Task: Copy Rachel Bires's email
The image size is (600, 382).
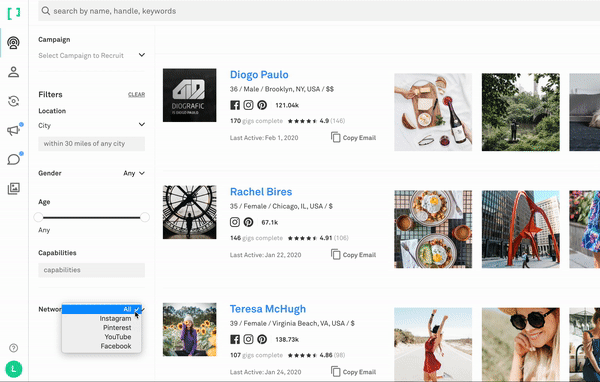Action: 354,255
